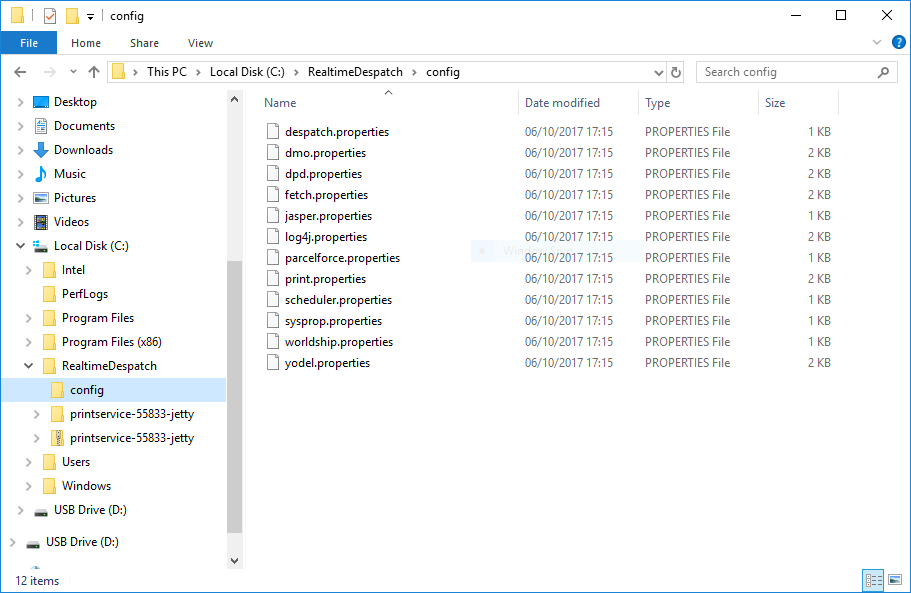Viewport: 911px width, 593px height.
Task: Click the Help question mark icon
Action: tap(898, 42)
